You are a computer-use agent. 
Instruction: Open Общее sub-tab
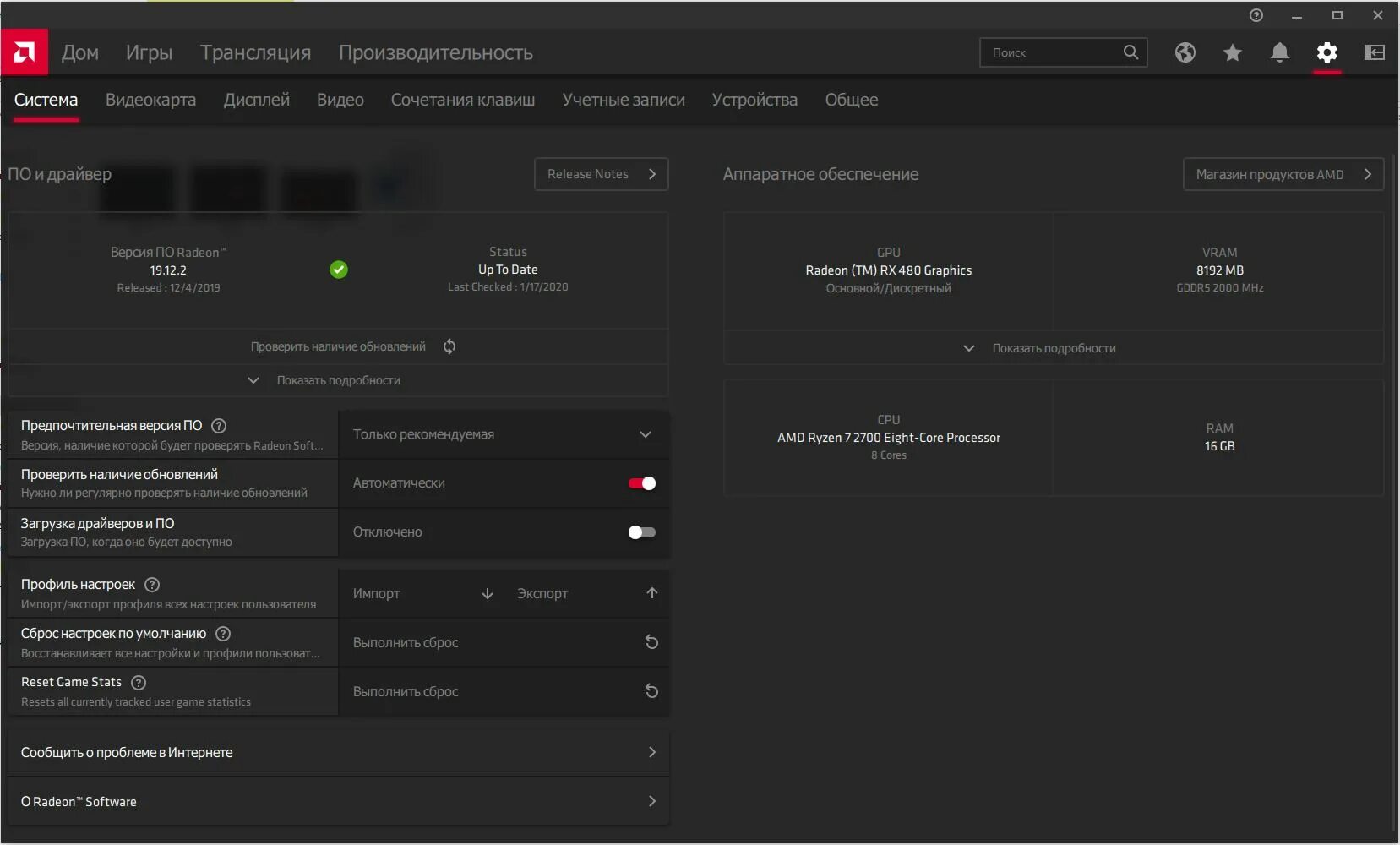pyautogui.click(x=852, y=100)
